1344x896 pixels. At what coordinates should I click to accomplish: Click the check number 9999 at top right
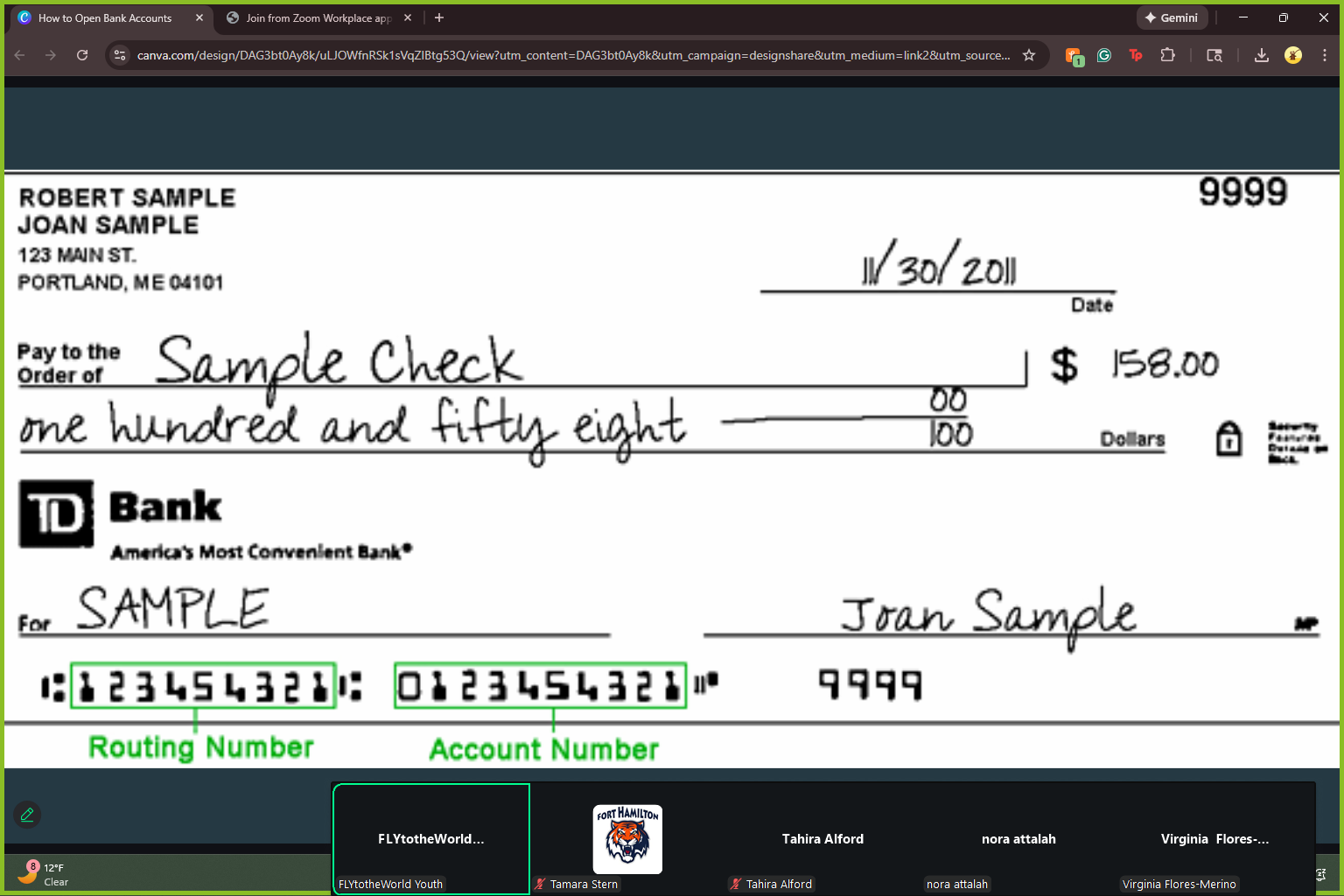tap(1243, 192)
